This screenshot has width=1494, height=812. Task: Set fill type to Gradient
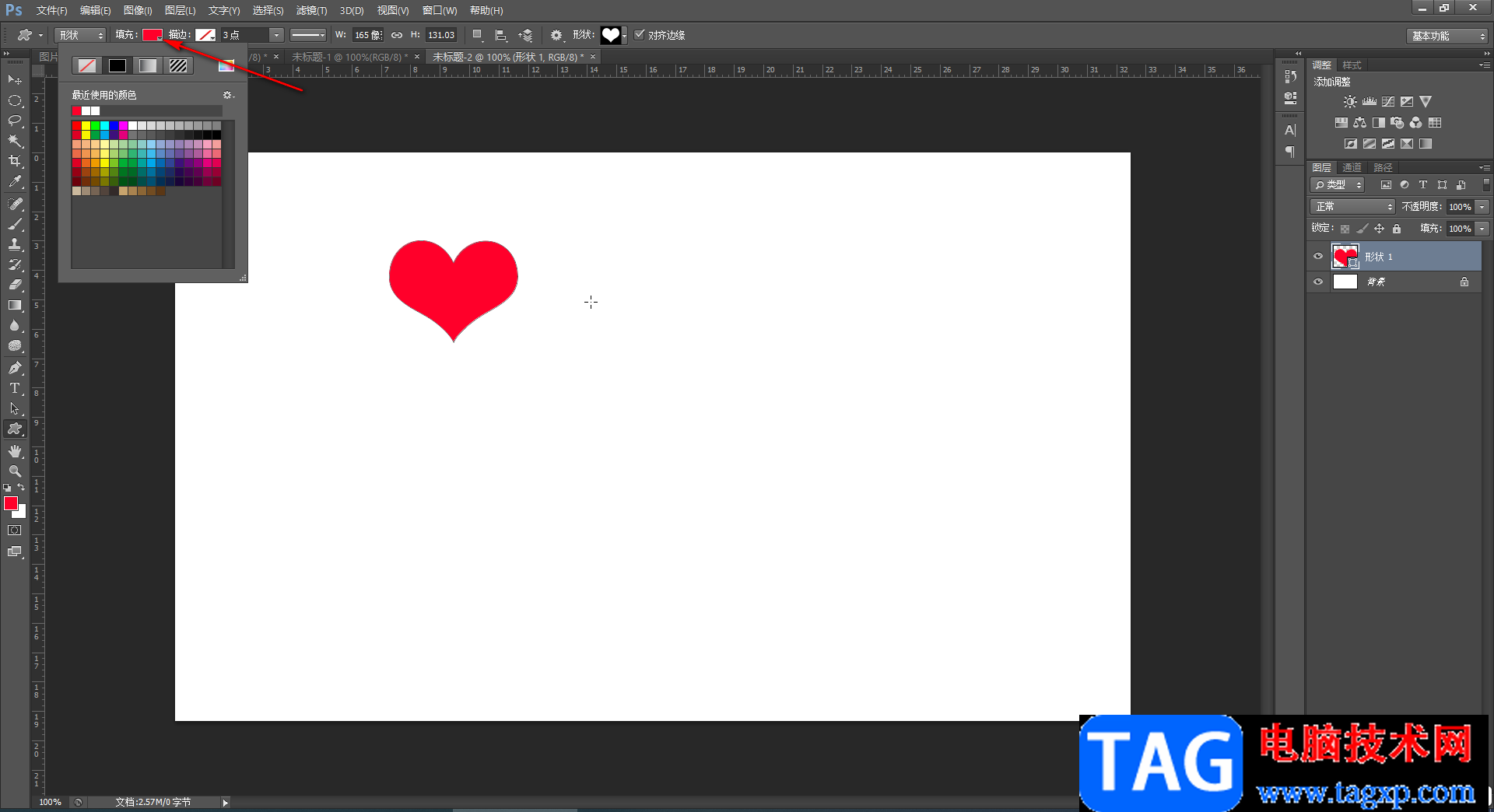coord(148,66)
